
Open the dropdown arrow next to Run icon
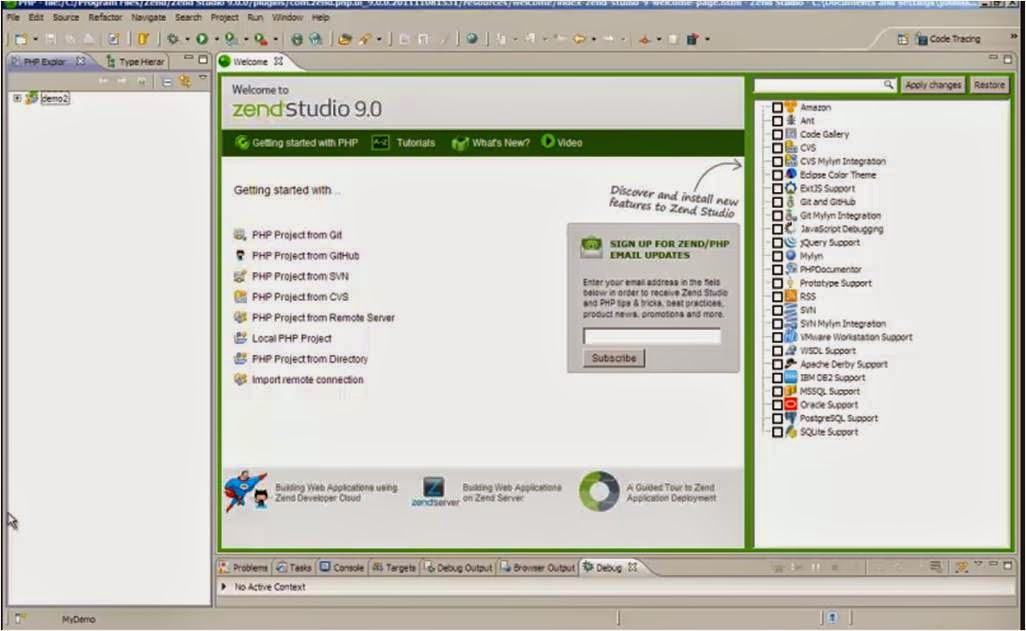pos(216,40)
